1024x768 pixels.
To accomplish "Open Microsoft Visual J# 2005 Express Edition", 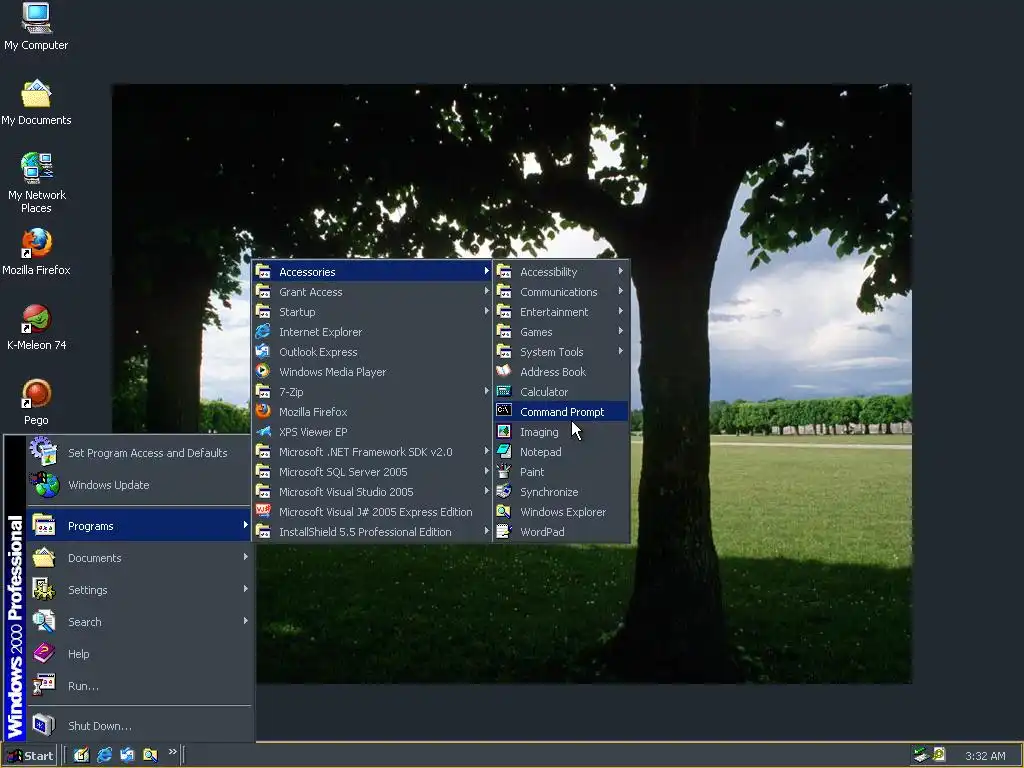I will click(372, 512).
